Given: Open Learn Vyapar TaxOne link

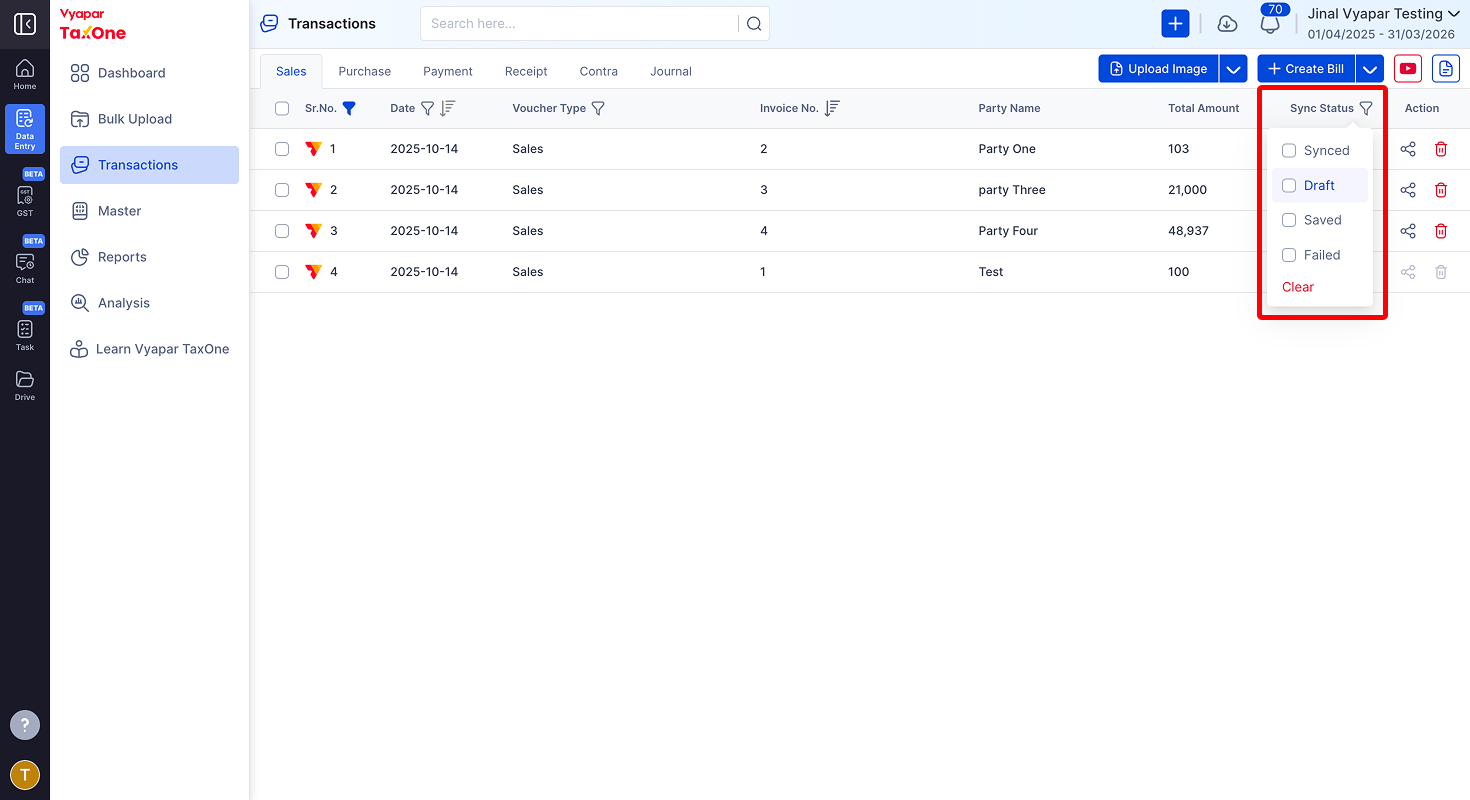Looking at the screenshot, I should point(149,349).
